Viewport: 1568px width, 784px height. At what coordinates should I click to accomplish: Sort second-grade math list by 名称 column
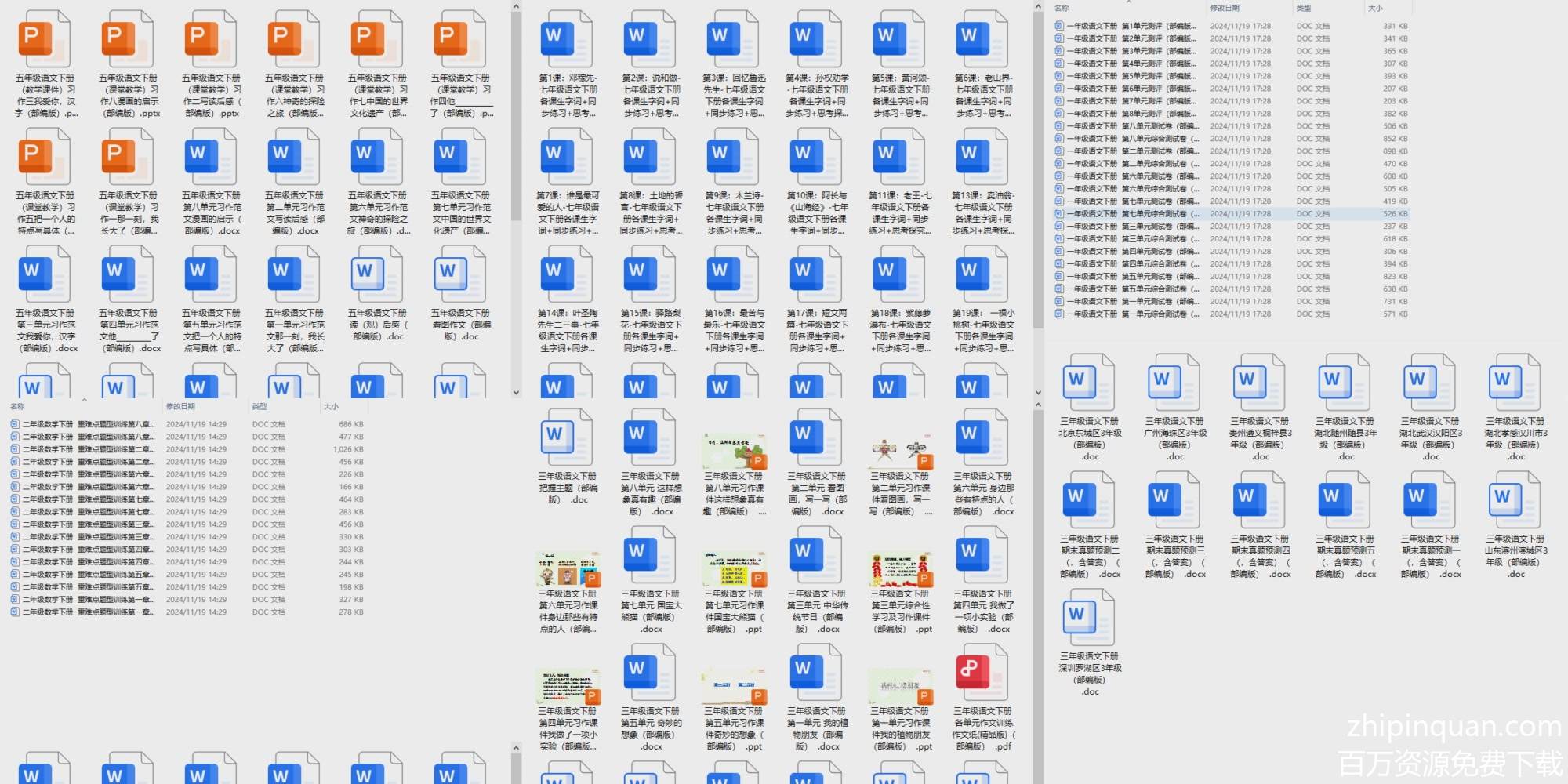tap(17, 406)
